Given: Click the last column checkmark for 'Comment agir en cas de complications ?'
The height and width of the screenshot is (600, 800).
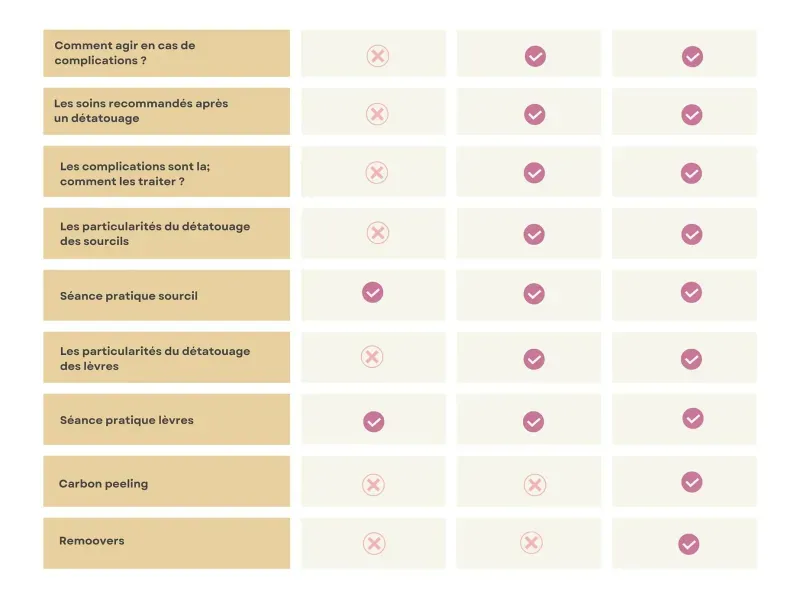Looking at the screenshot, I should 692,57.
